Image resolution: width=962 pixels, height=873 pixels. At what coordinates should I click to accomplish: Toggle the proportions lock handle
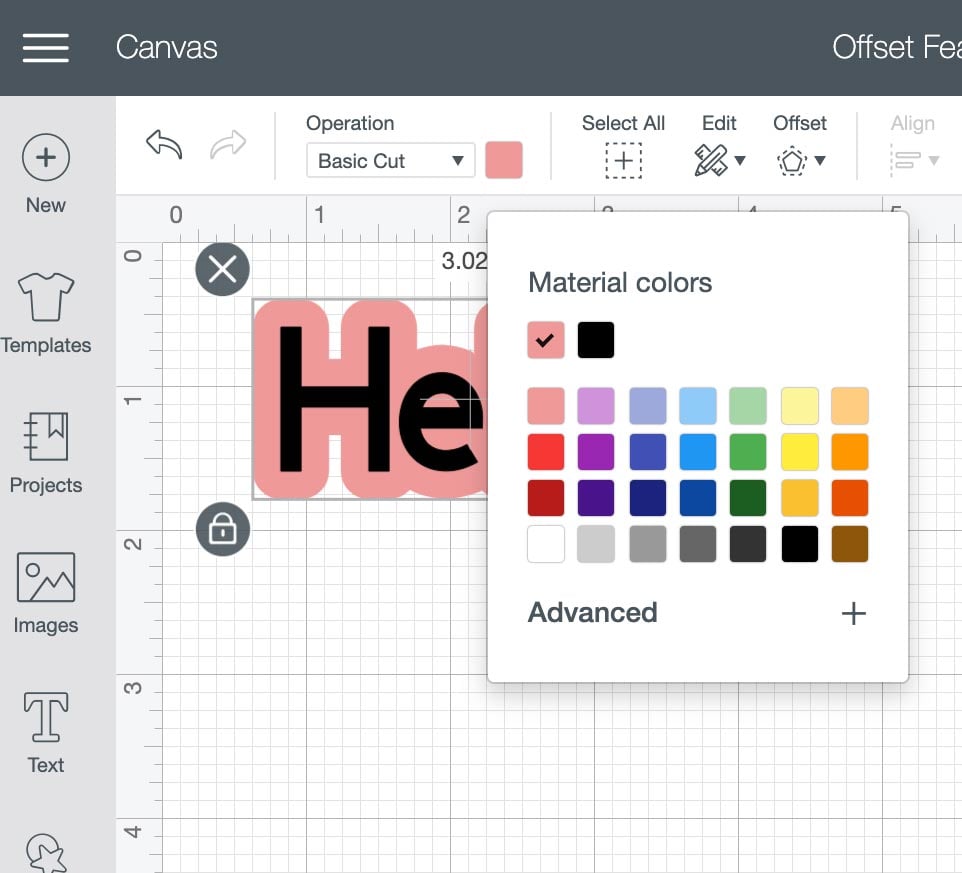pyautogui.click(x=223, y=529)
